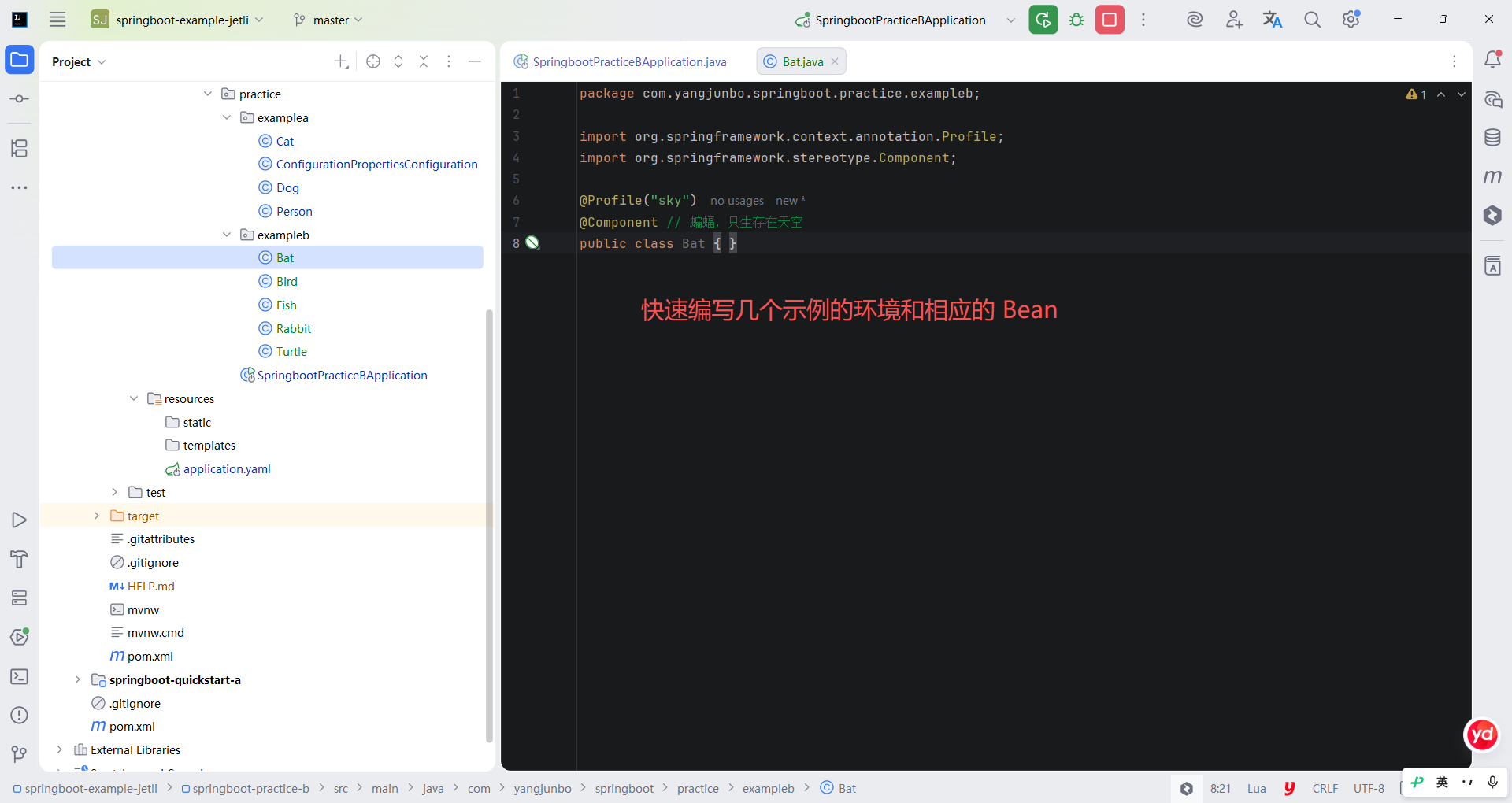Image resolution: width=1512 pixels, height=803 pixels.
Task: Click the warning count indicator
Action: (x=1416, y=94)
